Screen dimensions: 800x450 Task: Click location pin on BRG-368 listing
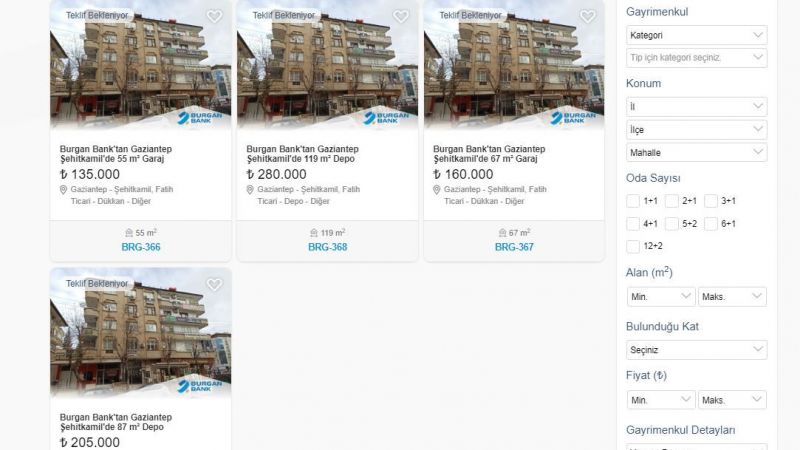tap(250, 190)
